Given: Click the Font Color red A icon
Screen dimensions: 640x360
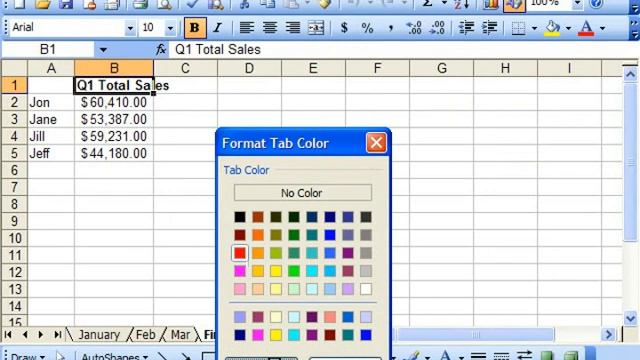Looking at the screenshot, I should coord(586,28).
